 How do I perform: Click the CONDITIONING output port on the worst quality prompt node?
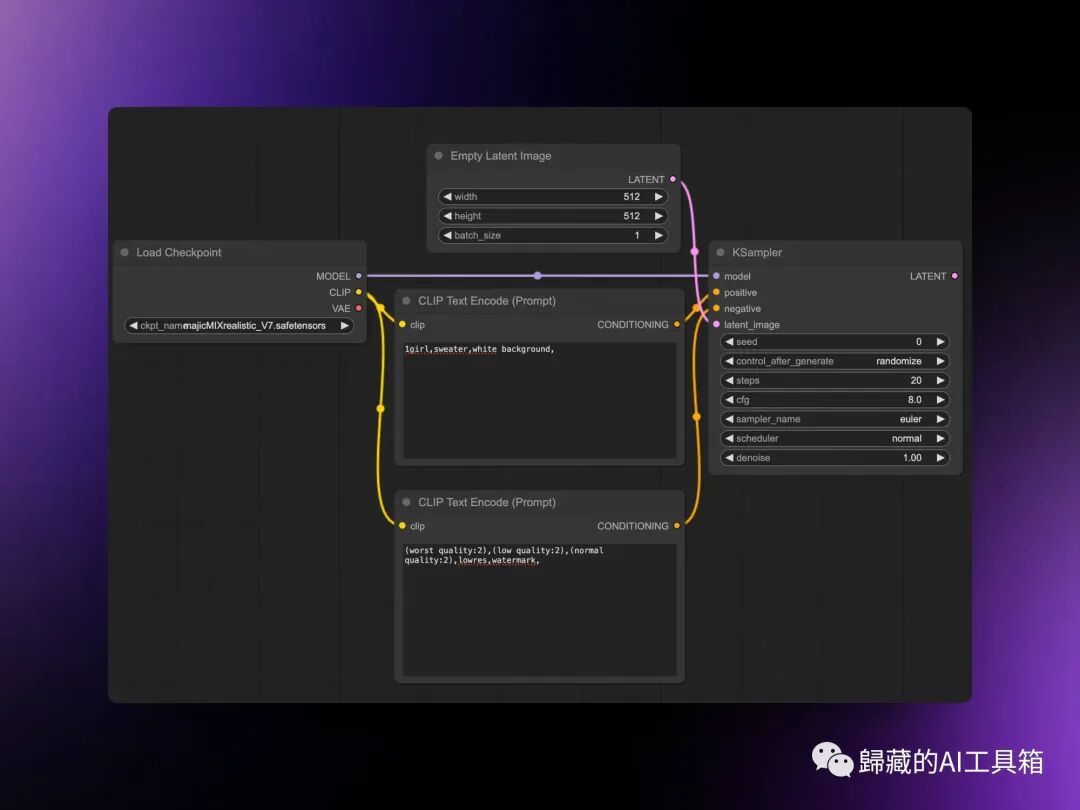click(677, 526)
